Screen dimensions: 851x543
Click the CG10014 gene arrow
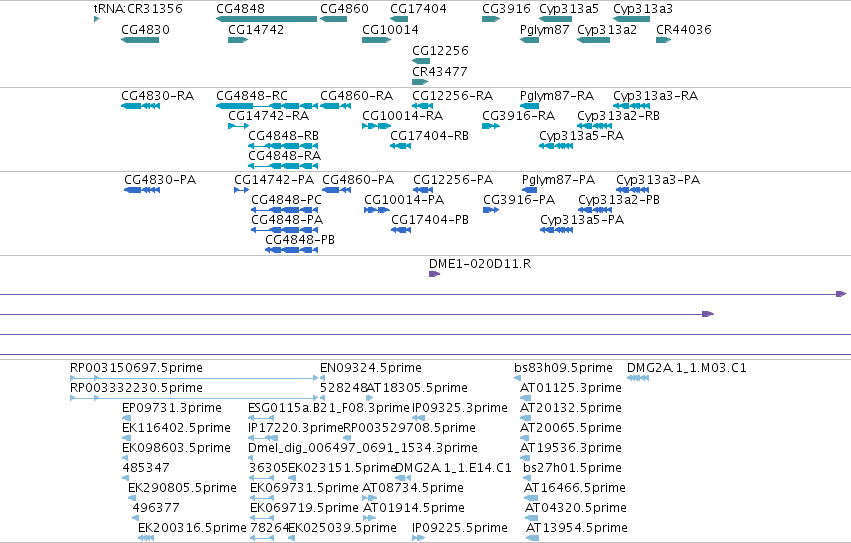coord(377,40)
